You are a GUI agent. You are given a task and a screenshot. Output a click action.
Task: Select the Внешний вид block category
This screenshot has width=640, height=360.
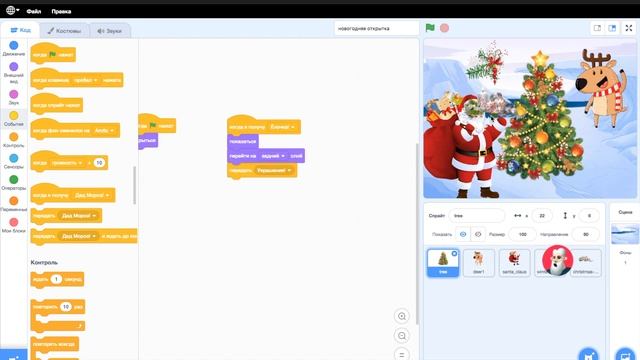[13, 73]
